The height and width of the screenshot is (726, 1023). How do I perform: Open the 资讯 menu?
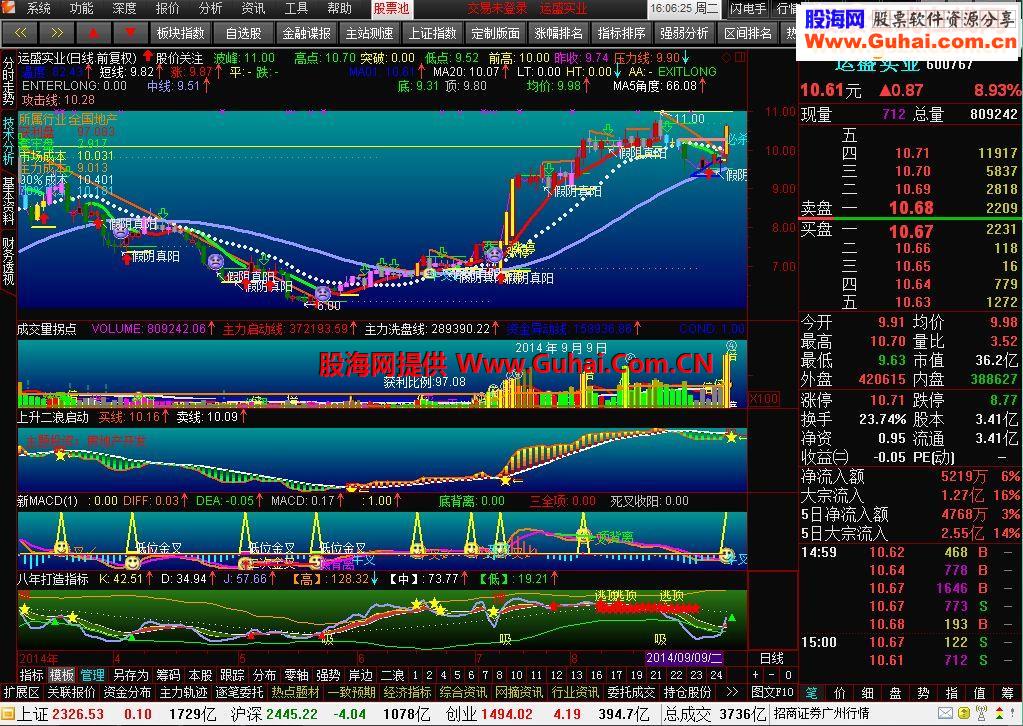(x=253, y=8)
